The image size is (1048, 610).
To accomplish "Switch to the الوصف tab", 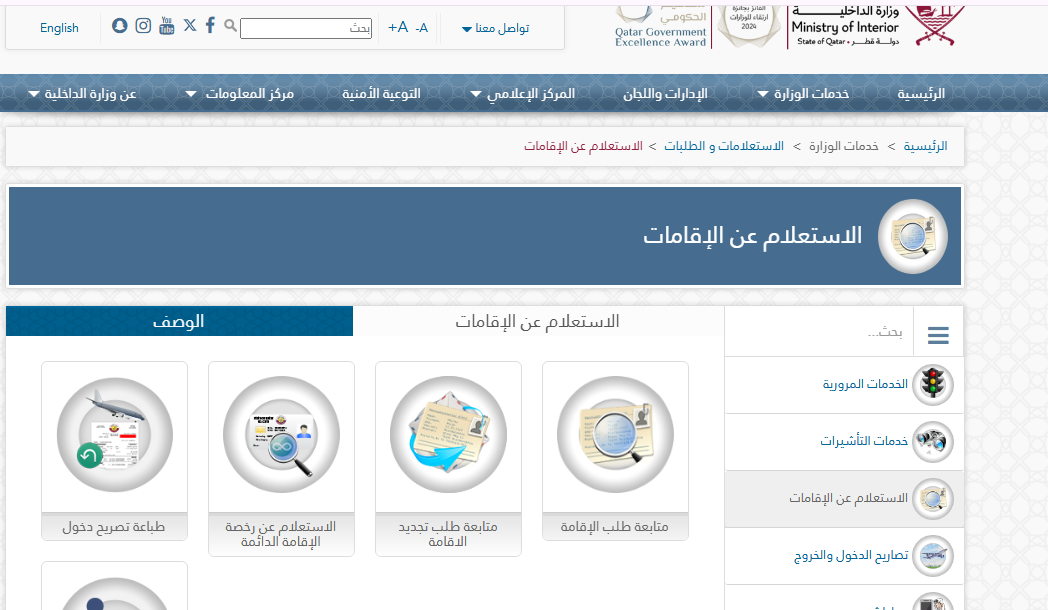I will pyautogui.click(x=179, y=321).
